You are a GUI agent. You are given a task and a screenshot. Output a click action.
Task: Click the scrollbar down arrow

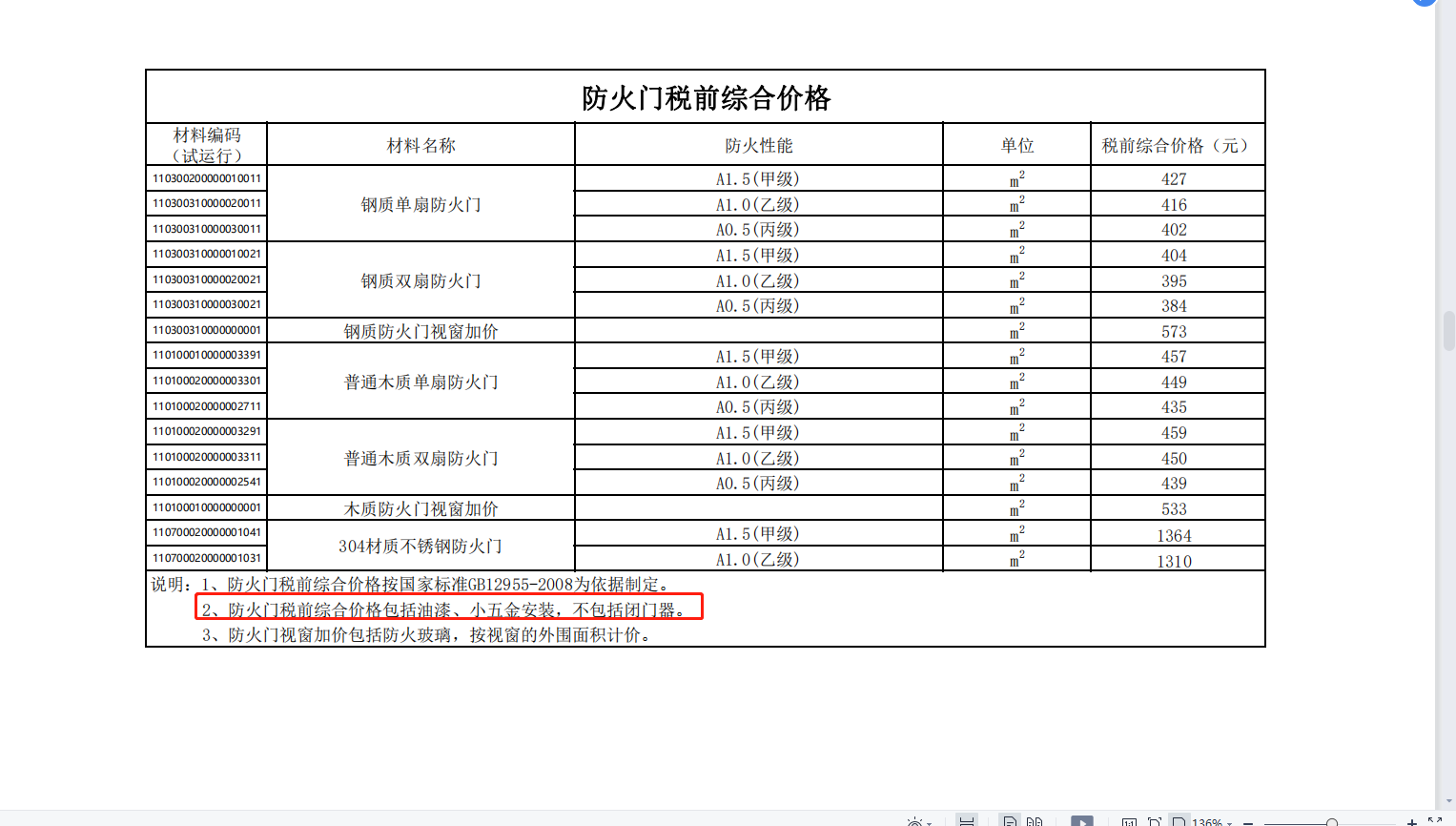point(1448,802)
